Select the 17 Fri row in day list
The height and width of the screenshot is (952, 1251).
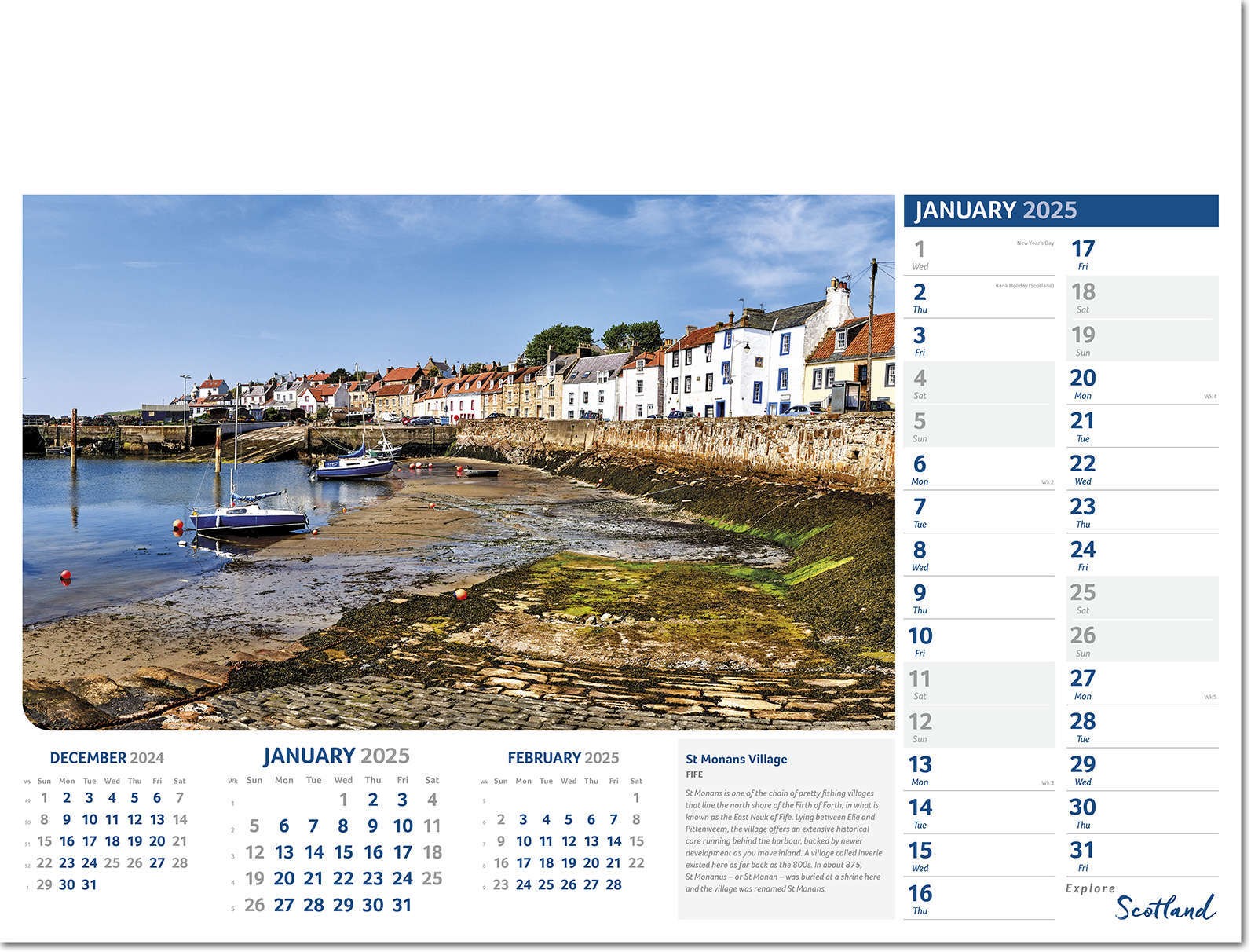click(x=1143, y=254)
